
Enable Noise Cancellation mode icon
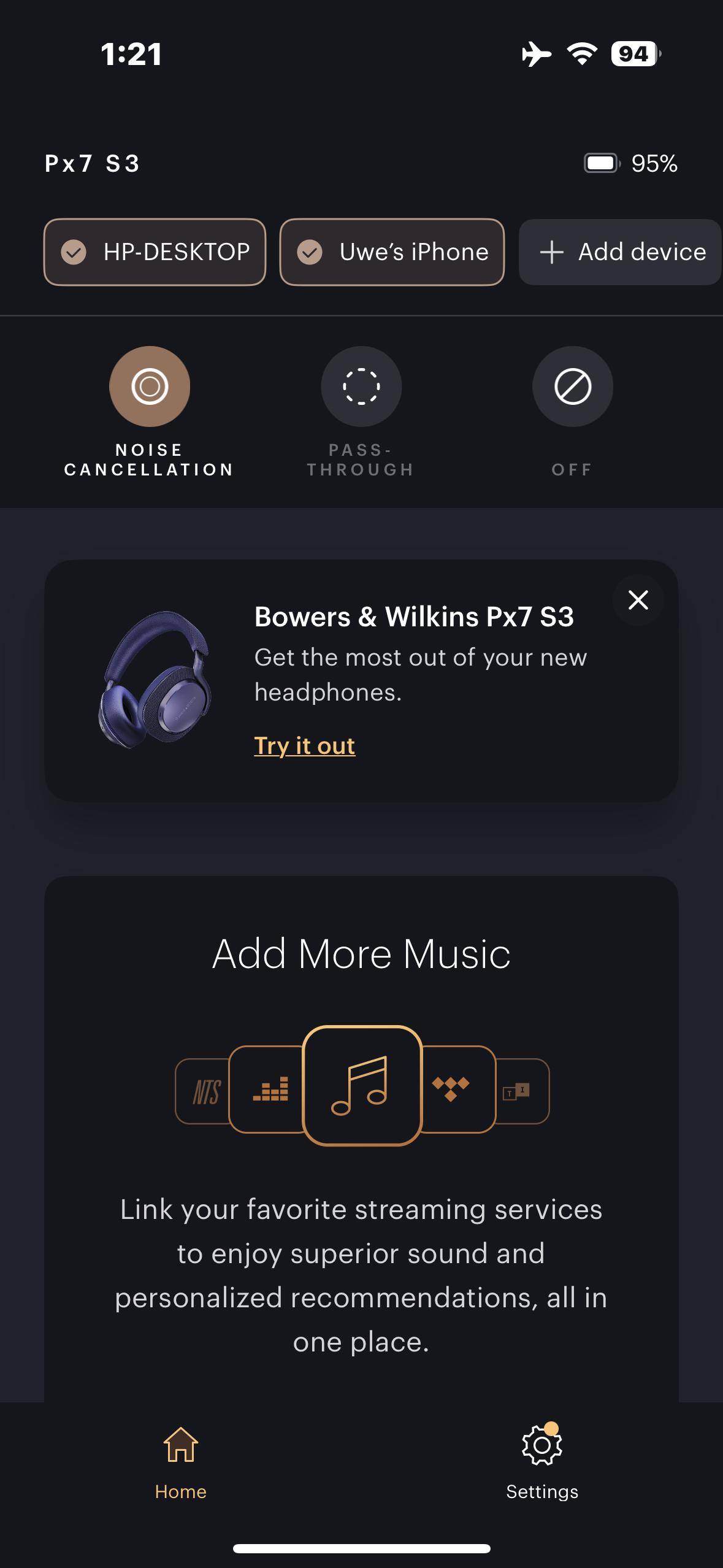150,386
